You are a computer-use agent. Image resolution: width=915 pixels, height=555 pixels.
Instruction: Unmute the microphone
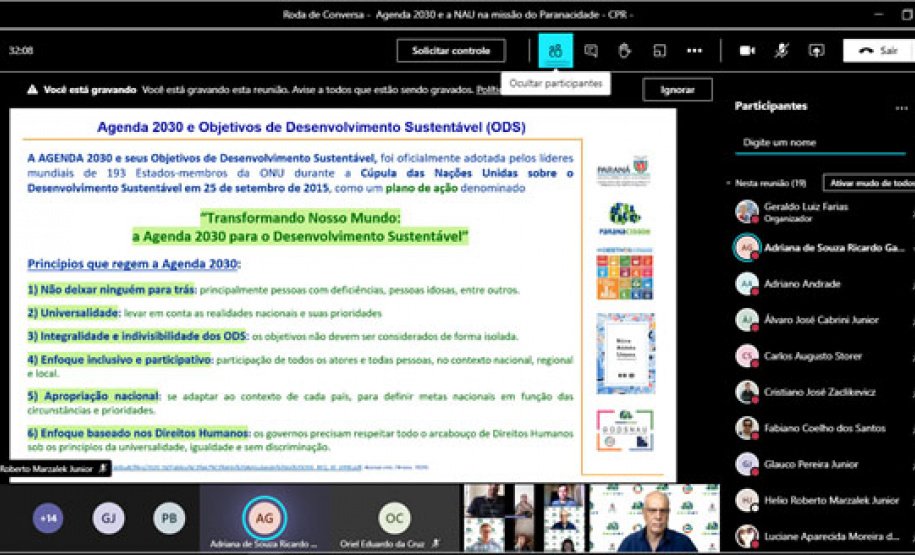point(781,50)
